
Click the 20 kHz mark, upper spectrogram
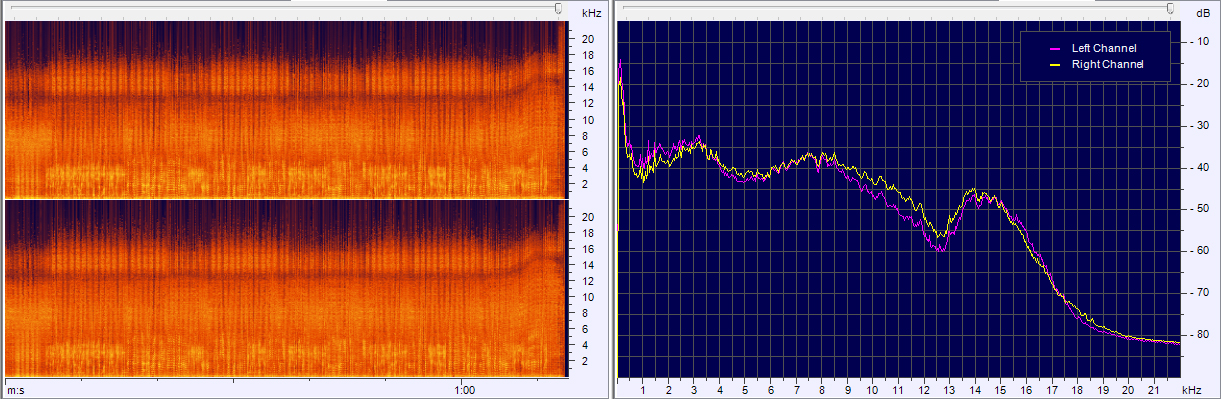tap(589, 39)
